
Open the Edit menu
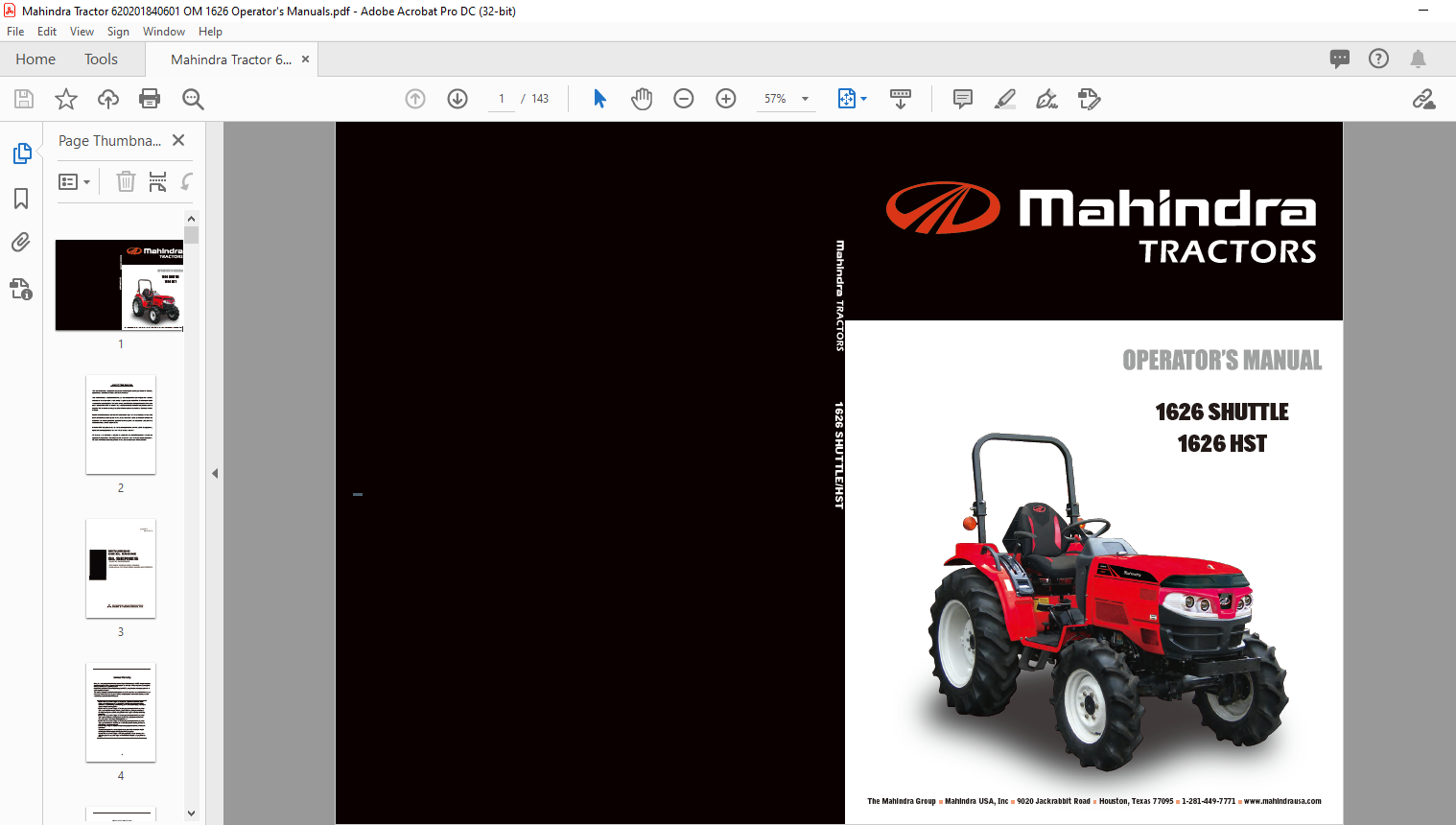pos(47,32)
